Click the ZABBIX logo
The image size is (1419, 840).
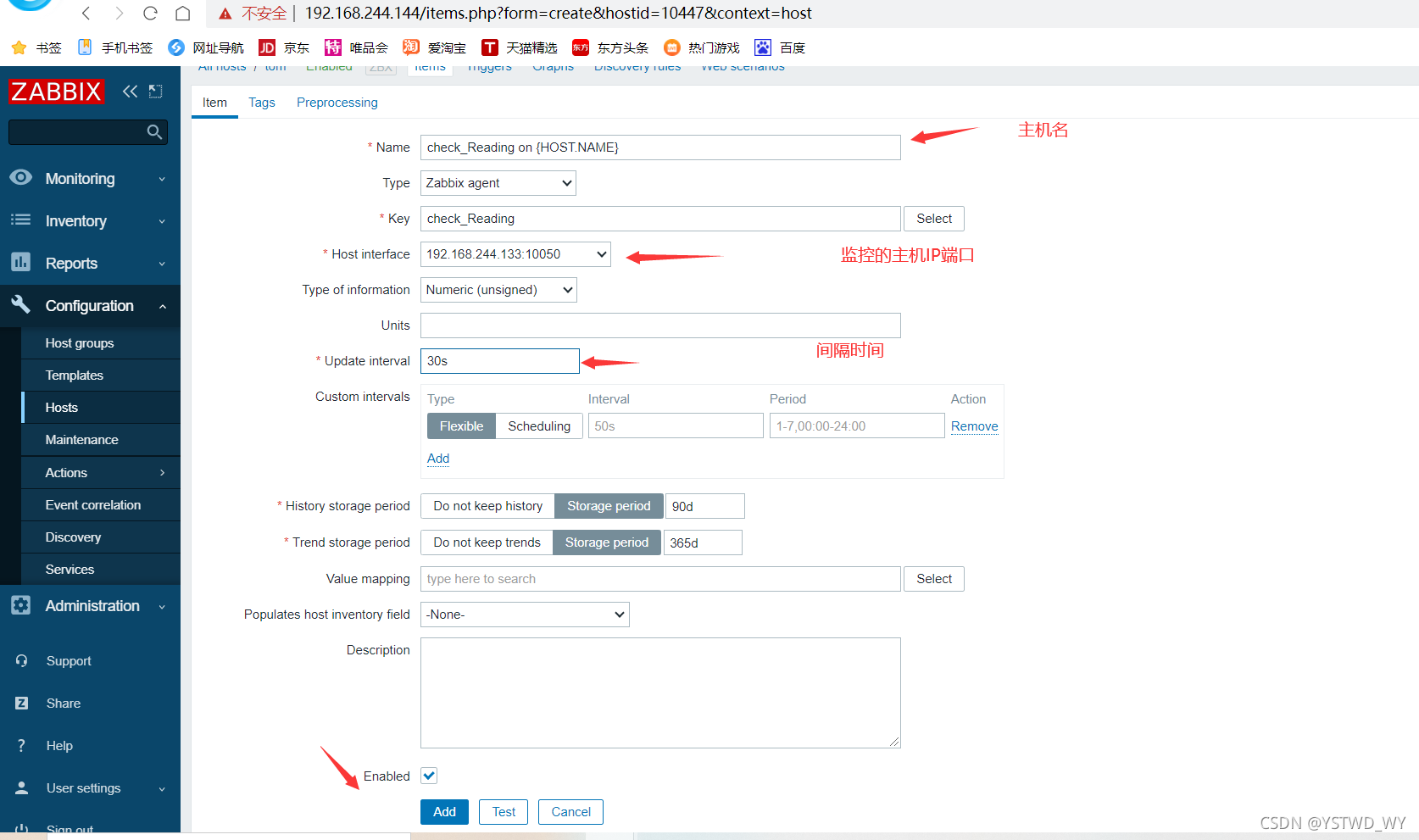click(x=57, y=92)
